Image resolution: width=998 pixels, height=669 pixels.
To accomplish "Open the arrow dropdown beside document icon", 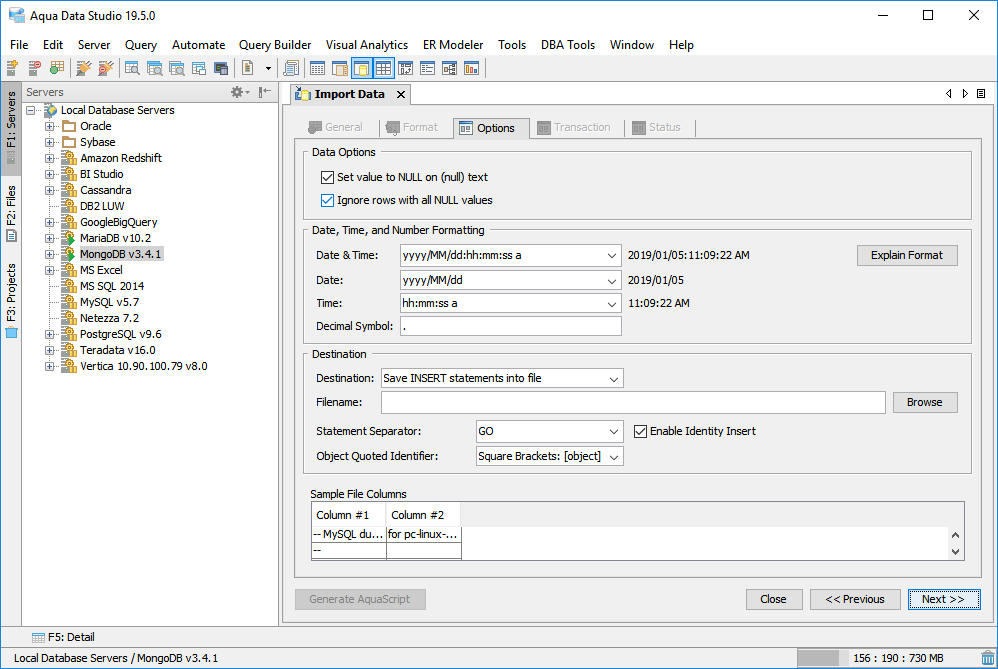I will 268,68.
